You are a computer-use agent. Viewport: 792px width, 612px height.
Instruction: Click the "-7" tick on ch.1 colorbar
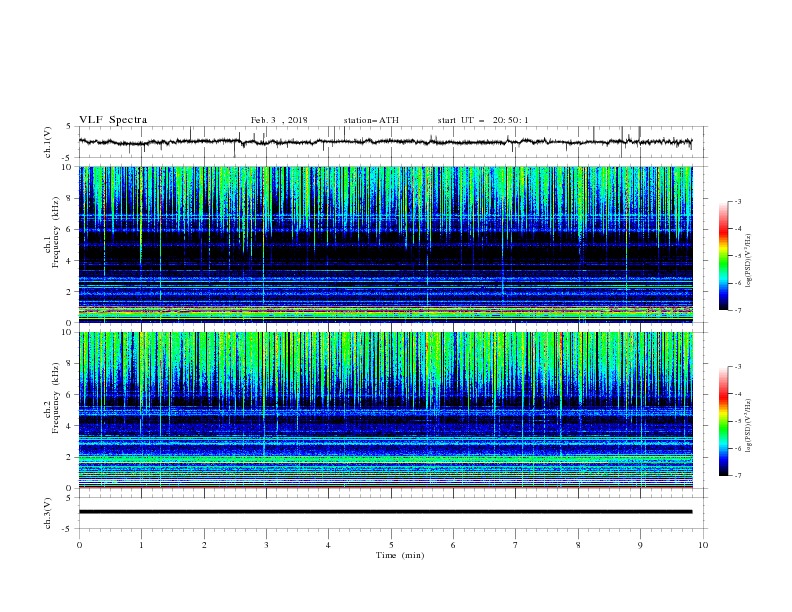738,310
